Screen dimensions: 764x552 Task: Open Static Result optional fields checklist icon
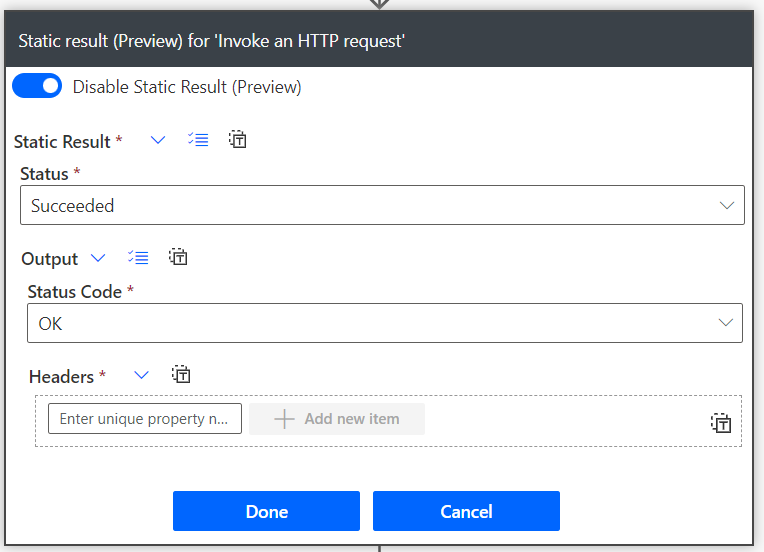(198, 140)
